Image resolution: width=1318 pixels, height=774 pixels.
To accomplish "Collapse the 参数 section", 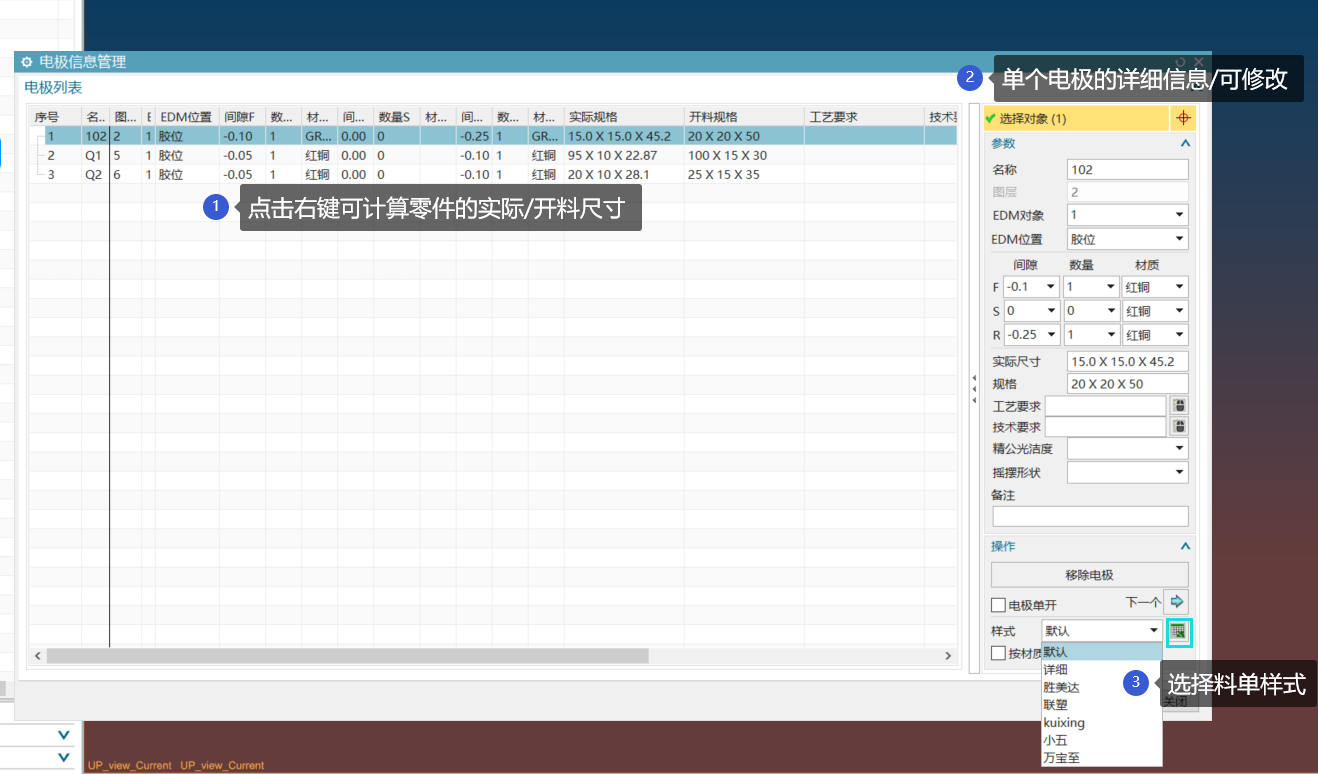I will point(1185,144).
